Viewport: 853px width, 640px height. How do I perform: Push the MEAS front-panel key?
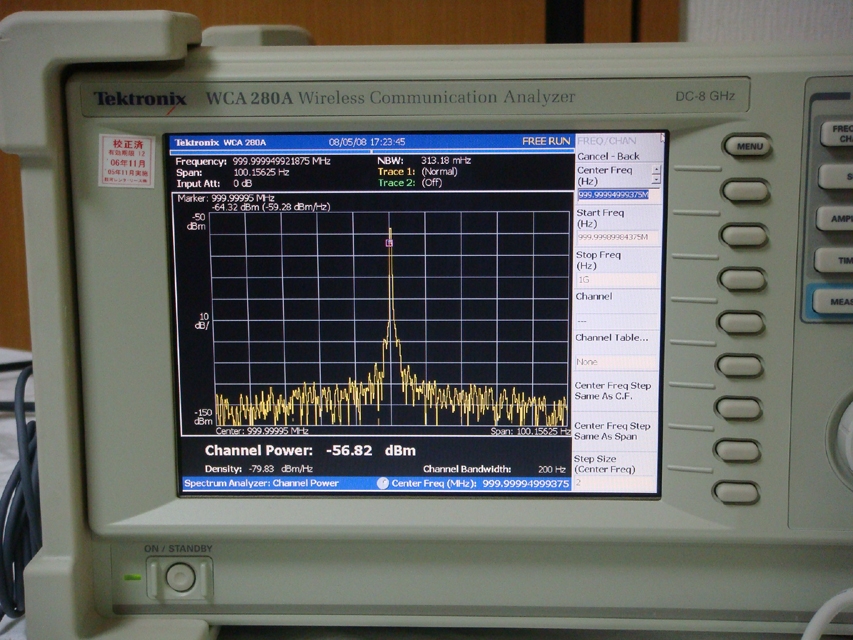835,301
